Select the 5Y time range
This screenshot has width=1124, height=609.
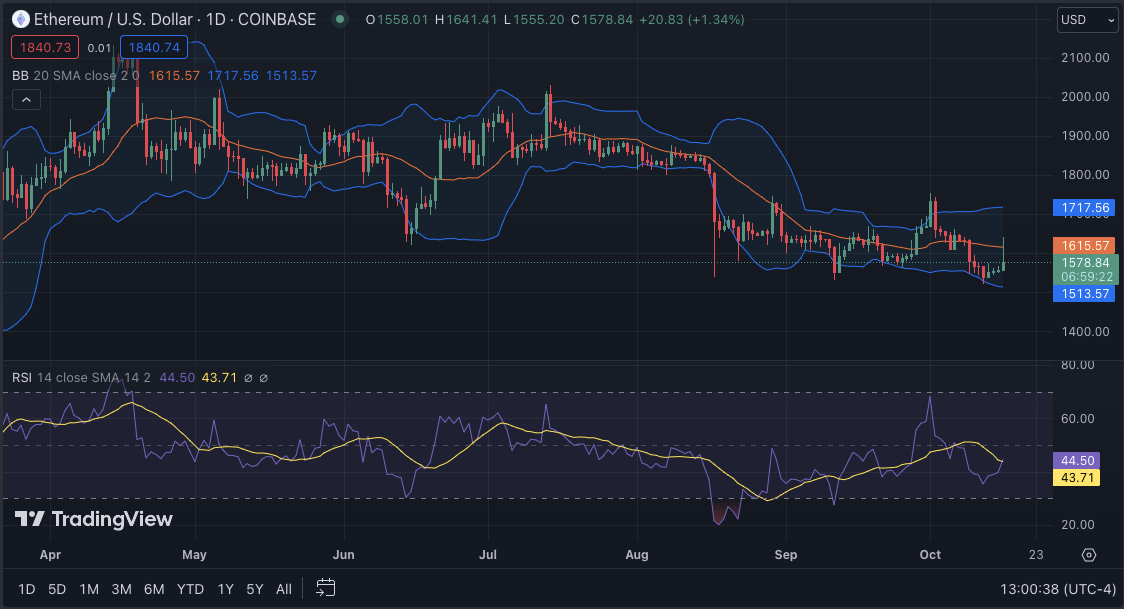pyautogui.click(x=254, y=589)
